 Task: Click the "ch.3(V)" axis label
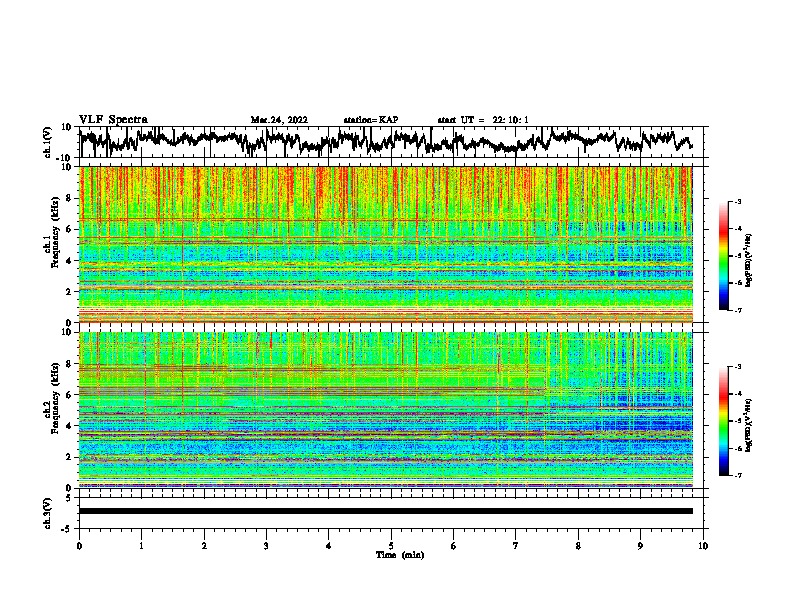[48, 514]
